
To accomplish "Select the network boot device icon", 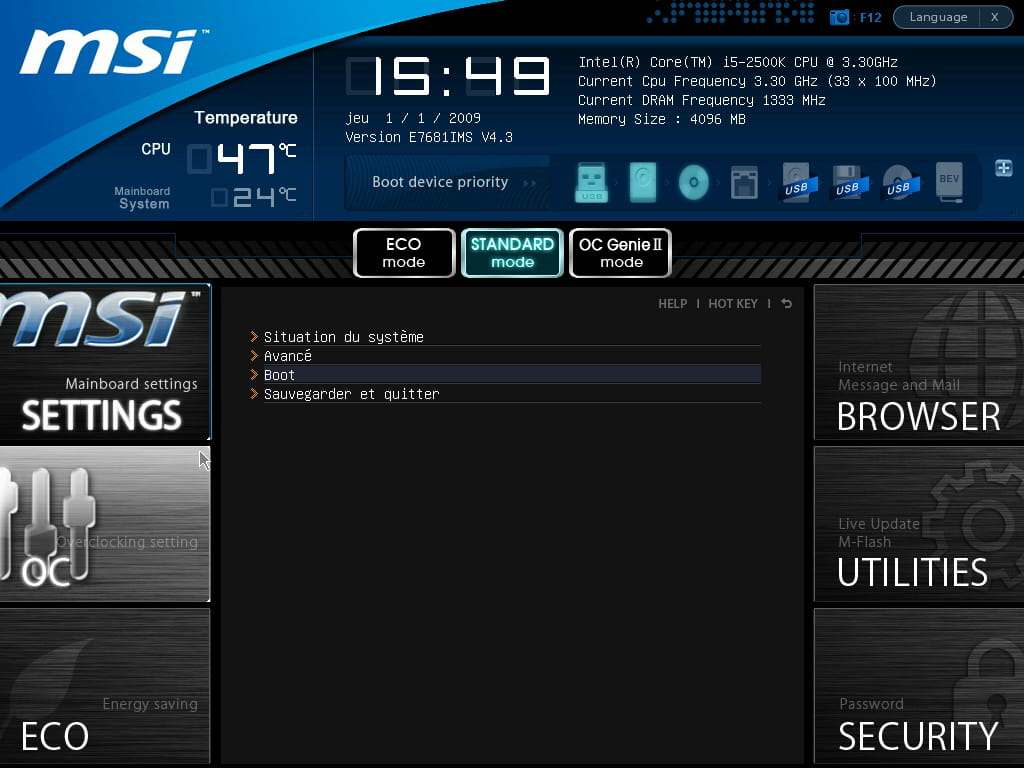I will pos(744,182).
